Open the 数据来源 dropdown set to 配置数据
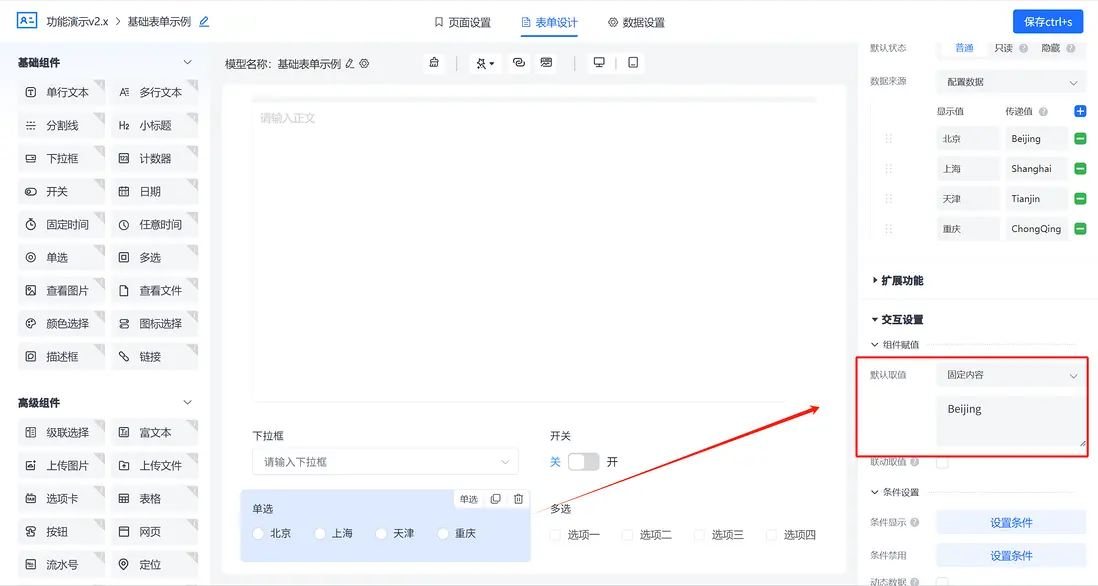 (1009, 81)
